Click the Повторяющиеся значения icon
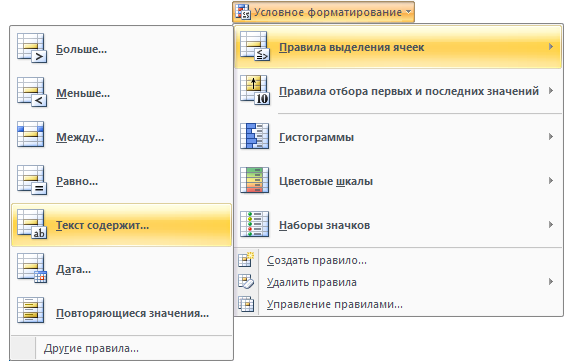Screen dimensions: 565x361 pyautogui.click(x=31, y=310)
